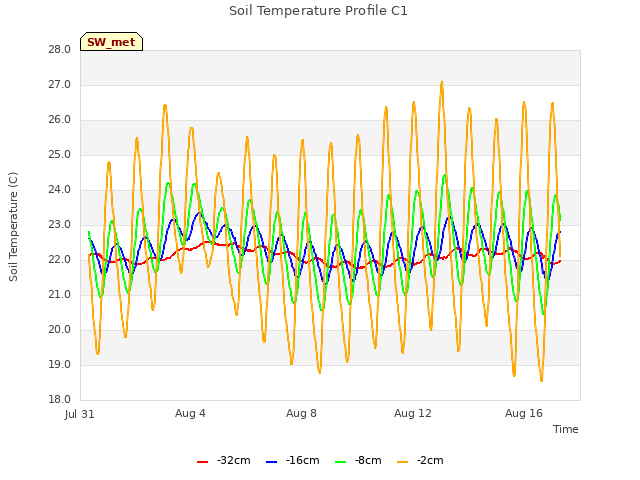
Task: Click the 27.0 y-axis tick label
Action: pos(60,84)
